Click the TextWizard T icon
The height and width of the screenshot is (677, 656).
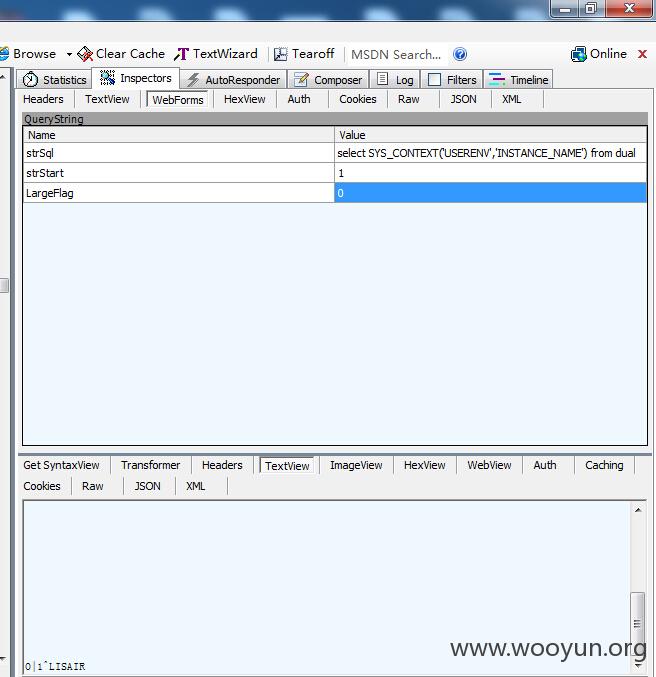coord(181,54)
